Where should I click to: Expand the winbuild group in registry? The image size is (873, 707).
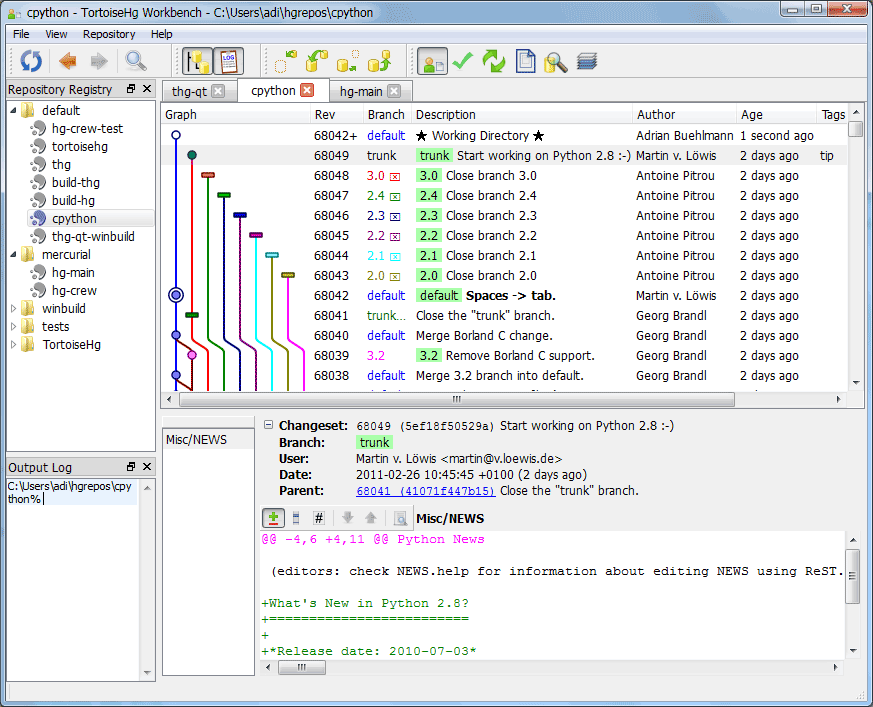14,309
